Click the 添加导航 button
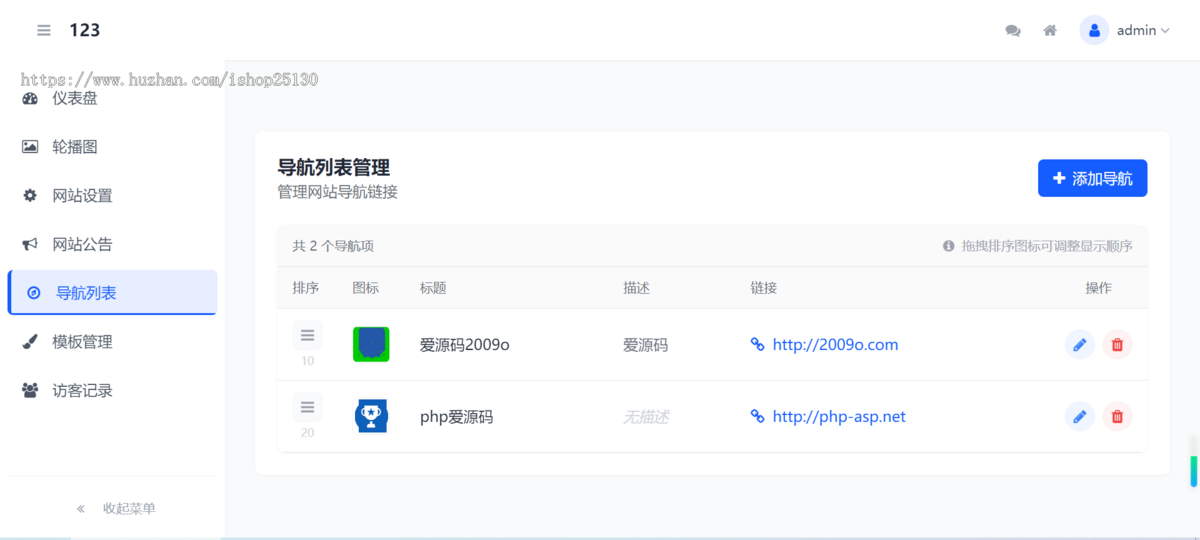The height and width of the screenshot is (540, 1200). click(1092, 178)
